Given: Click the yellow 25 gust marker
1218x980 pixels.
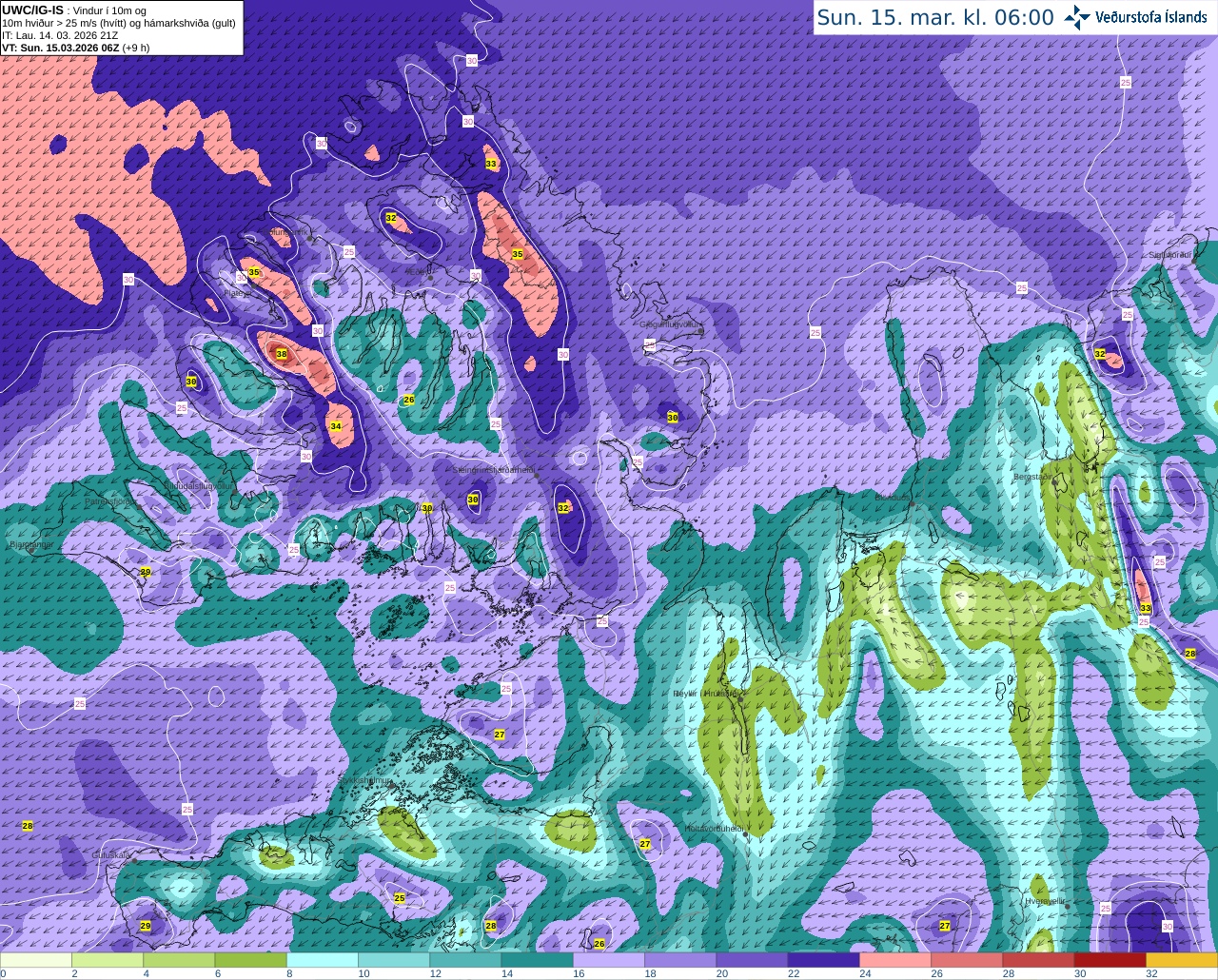Looking at the screenshot, I should tap(400, 898).
